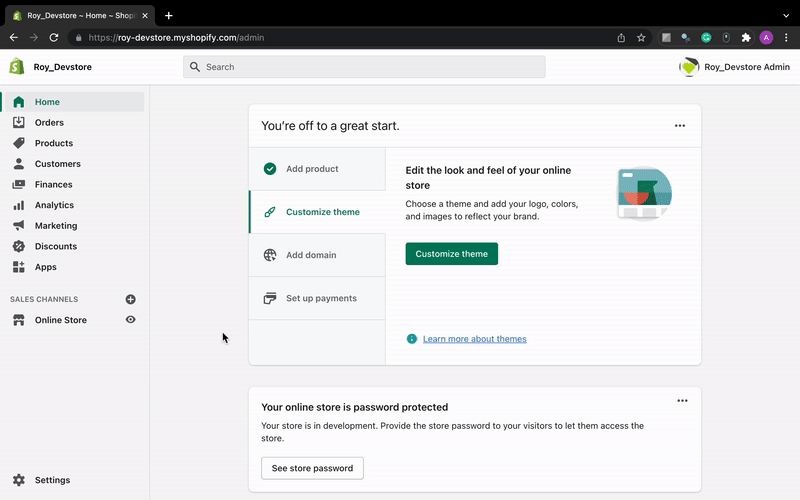This screenshot has width=800, height=500.
Task: Open Discounts section
Action: pyautogui.click(x=56, y=246)
